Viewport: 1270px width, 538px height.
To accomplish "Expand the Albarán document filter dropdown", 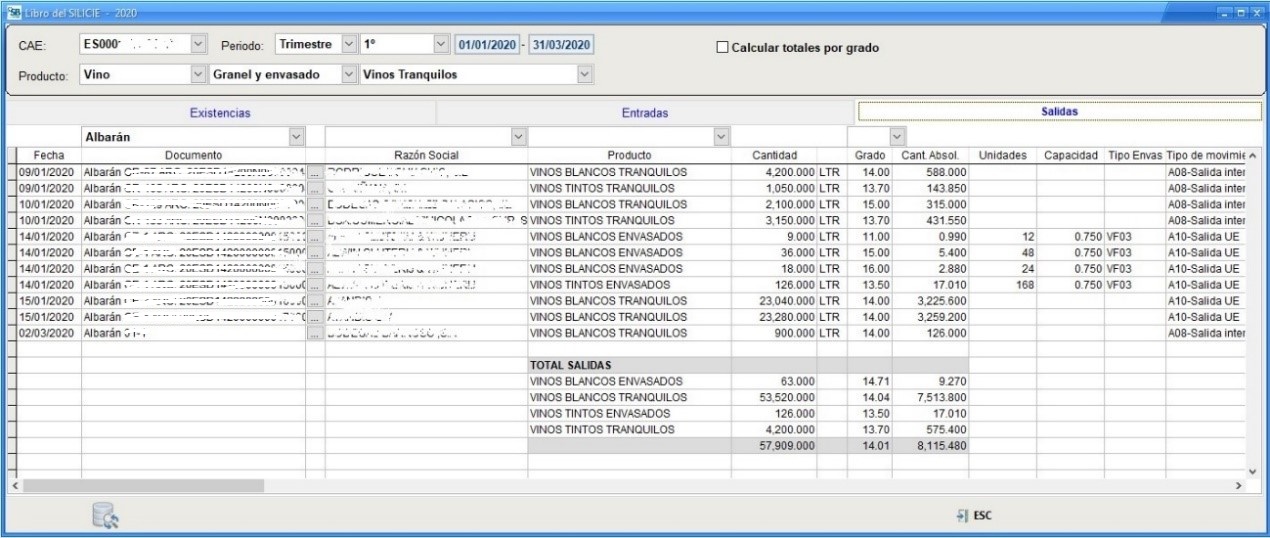I will [x=295, y=135].
